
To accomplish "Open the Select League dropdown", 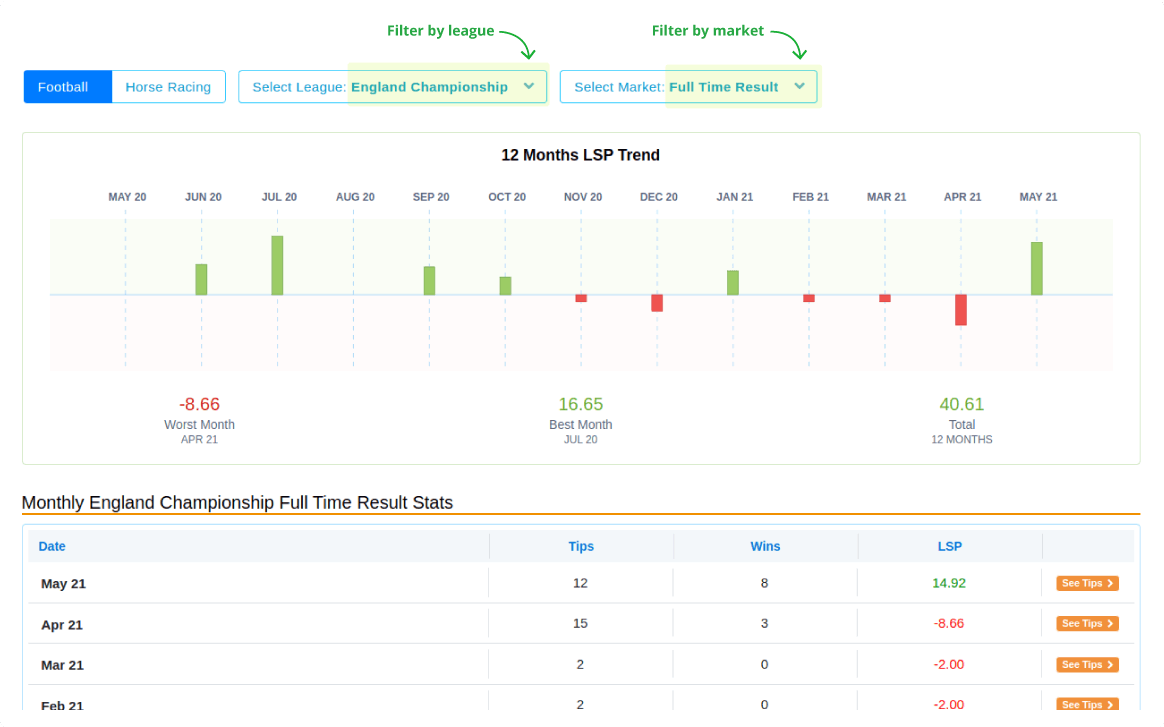I will coord(392,87).
